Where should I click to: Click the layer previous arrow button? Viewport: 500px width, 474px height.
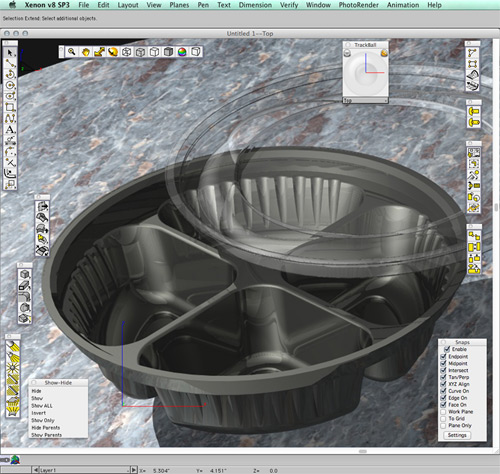click(36, 470)
